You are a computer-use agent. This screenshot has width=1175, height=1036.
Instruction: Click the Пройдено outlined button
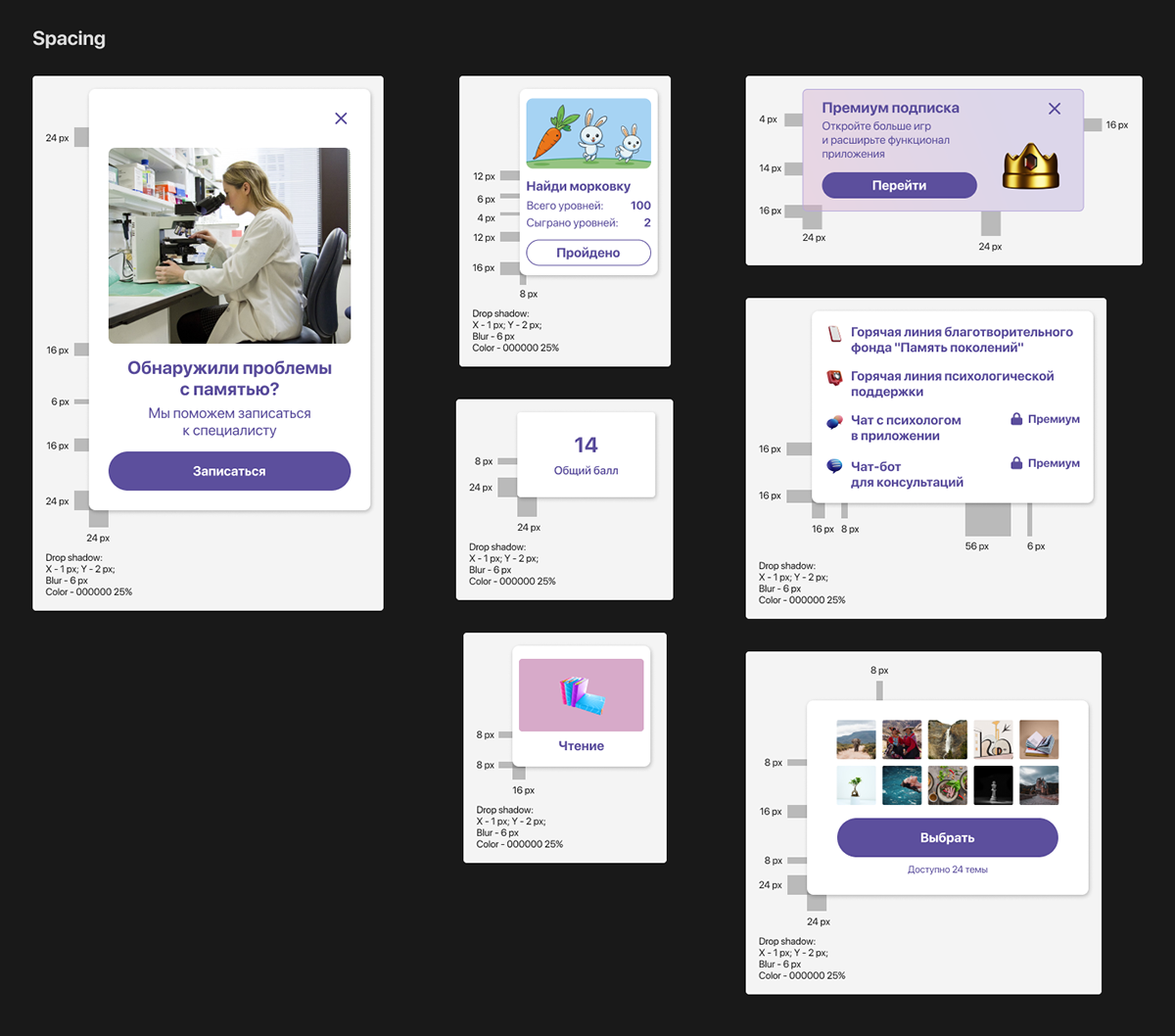(x=587, y=253)
